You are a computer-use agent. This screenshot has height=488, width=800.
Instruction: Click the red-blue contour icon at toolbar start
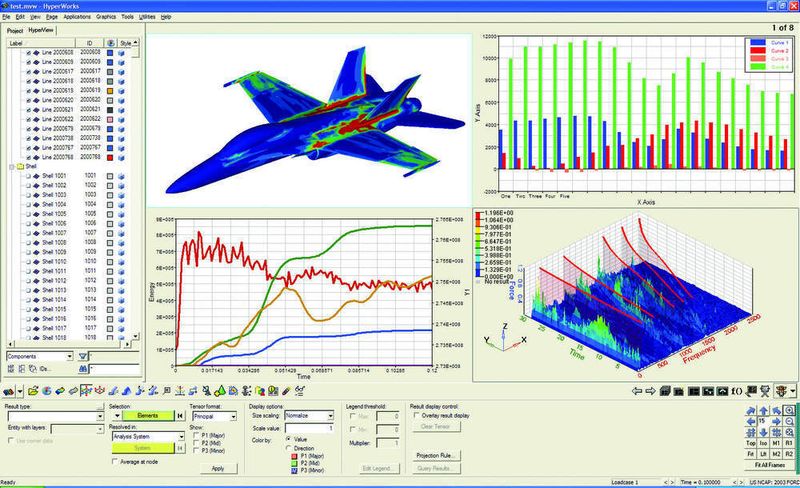[x=9, y=392]
